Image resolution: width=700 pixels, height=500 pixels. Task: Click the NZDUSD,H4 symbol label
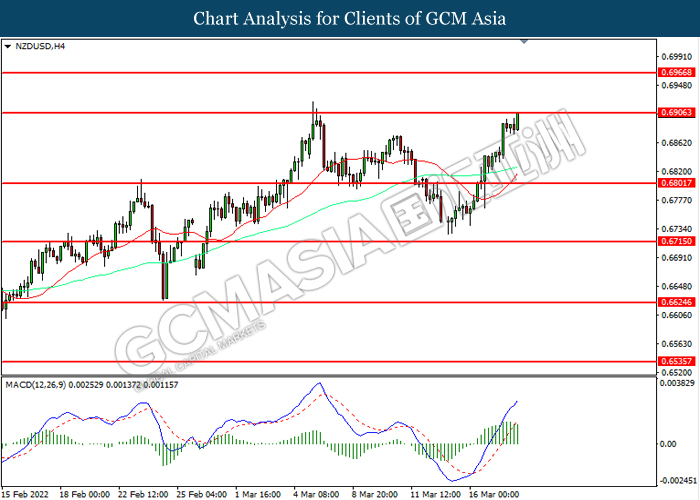pos(40,46)
